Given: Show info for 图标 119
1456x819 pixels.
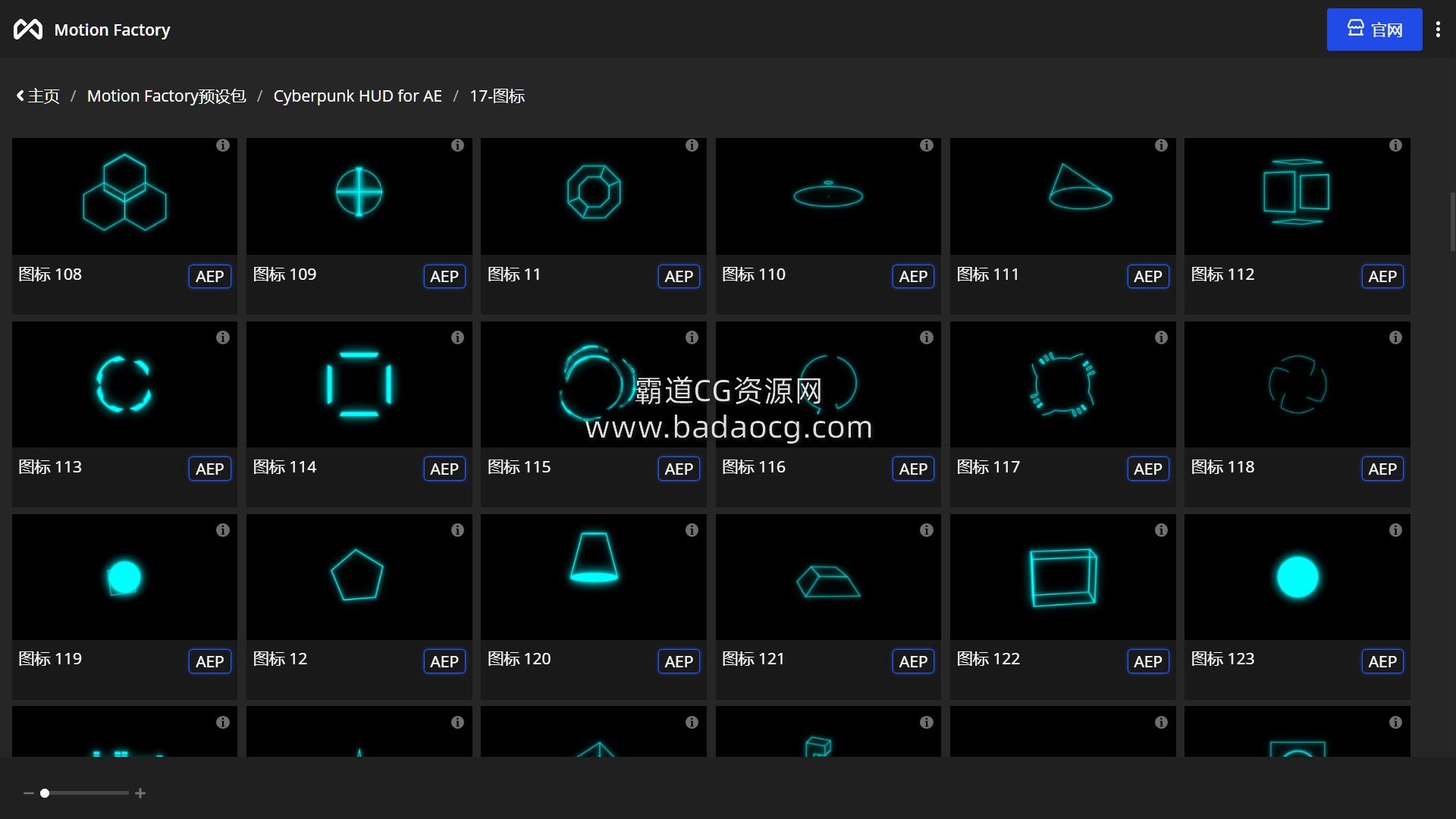Looking at the screenshot, I should point(222,530).
